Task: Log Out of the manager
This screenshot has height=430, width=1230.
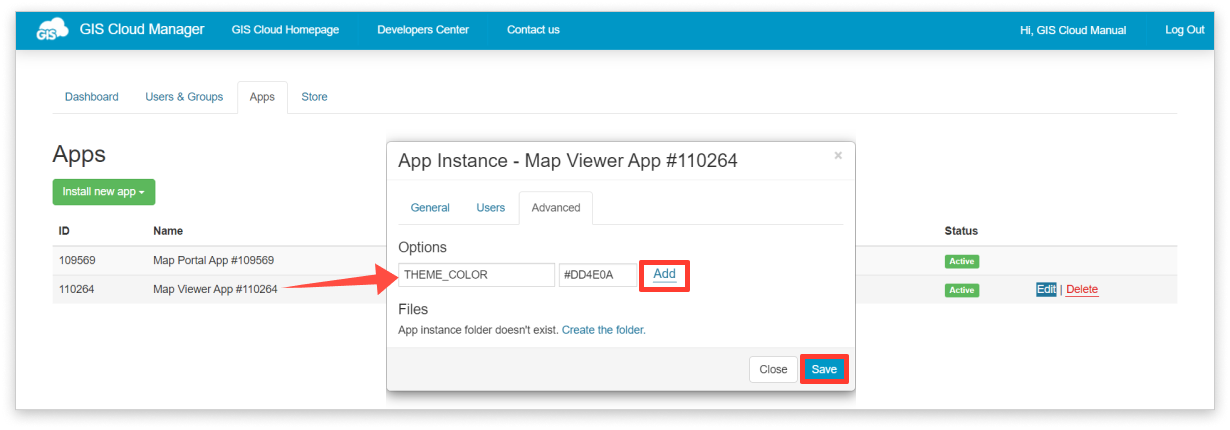Action: 1185,30
